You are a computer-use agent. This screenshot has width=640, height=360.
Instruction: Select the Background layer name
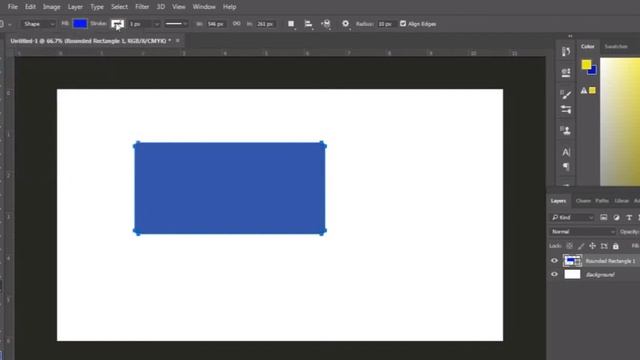pos(600,275)
